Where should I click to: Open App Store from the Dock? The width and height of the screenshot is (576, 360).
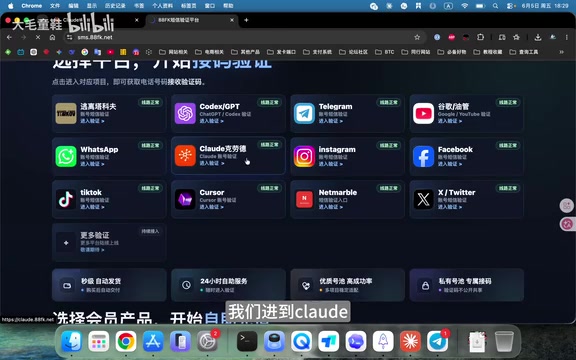tap(153, 341)
